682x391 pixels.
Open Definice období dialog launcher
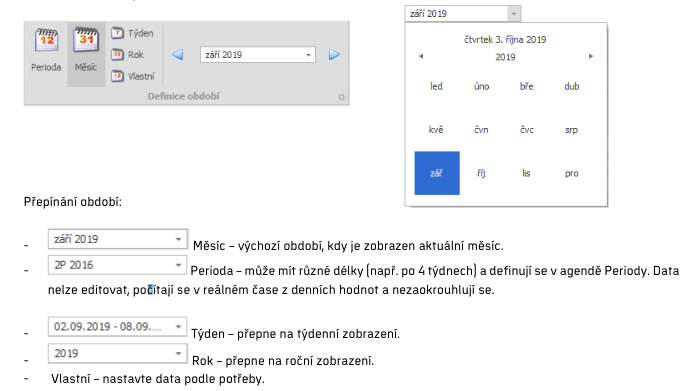342,97
